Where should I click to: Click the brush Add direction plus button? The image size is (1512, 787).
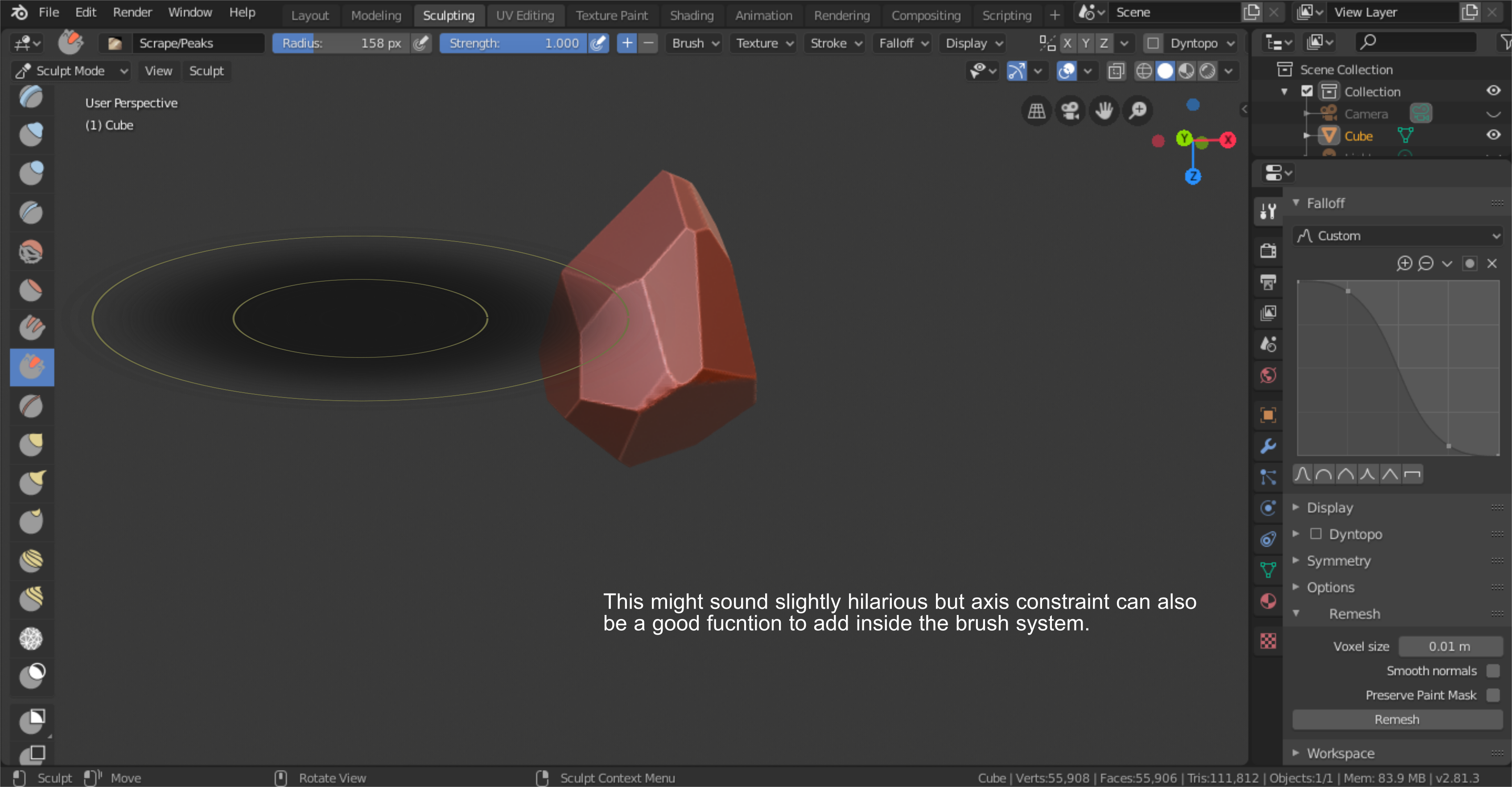[627, 43]
